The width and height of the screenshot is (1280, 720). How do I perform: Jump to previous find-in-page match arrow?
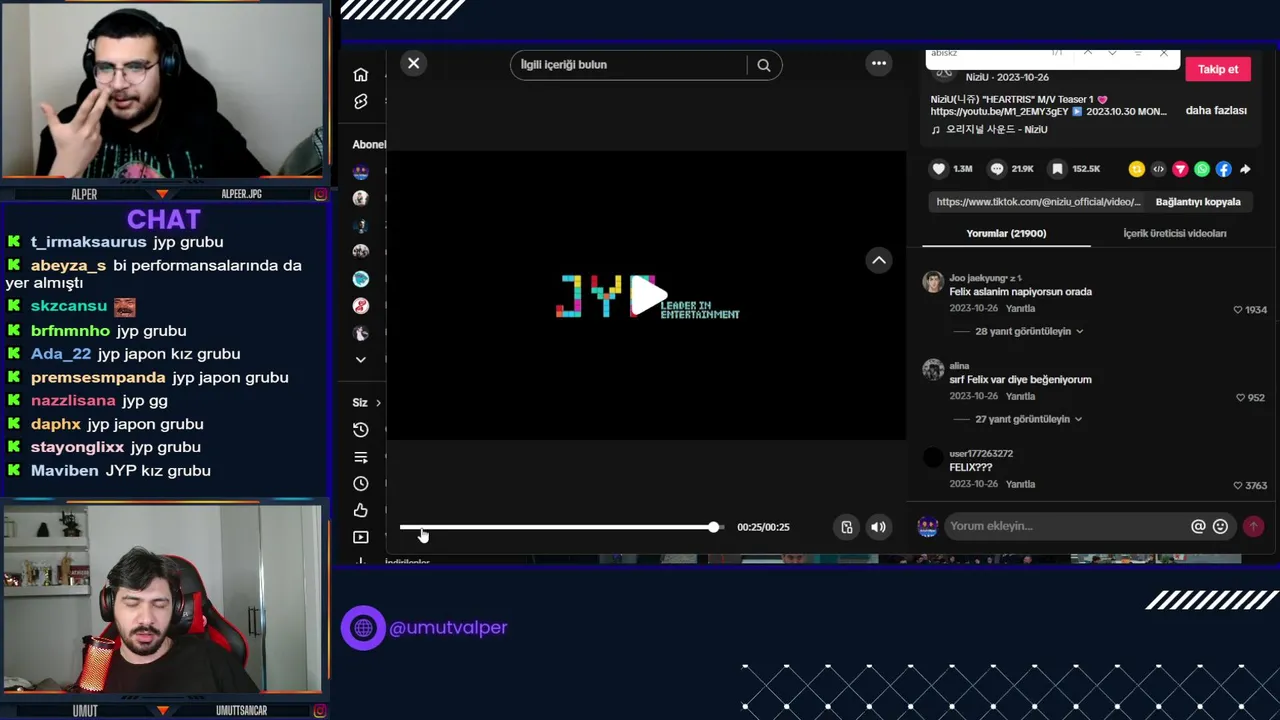tap(1087, 53)
